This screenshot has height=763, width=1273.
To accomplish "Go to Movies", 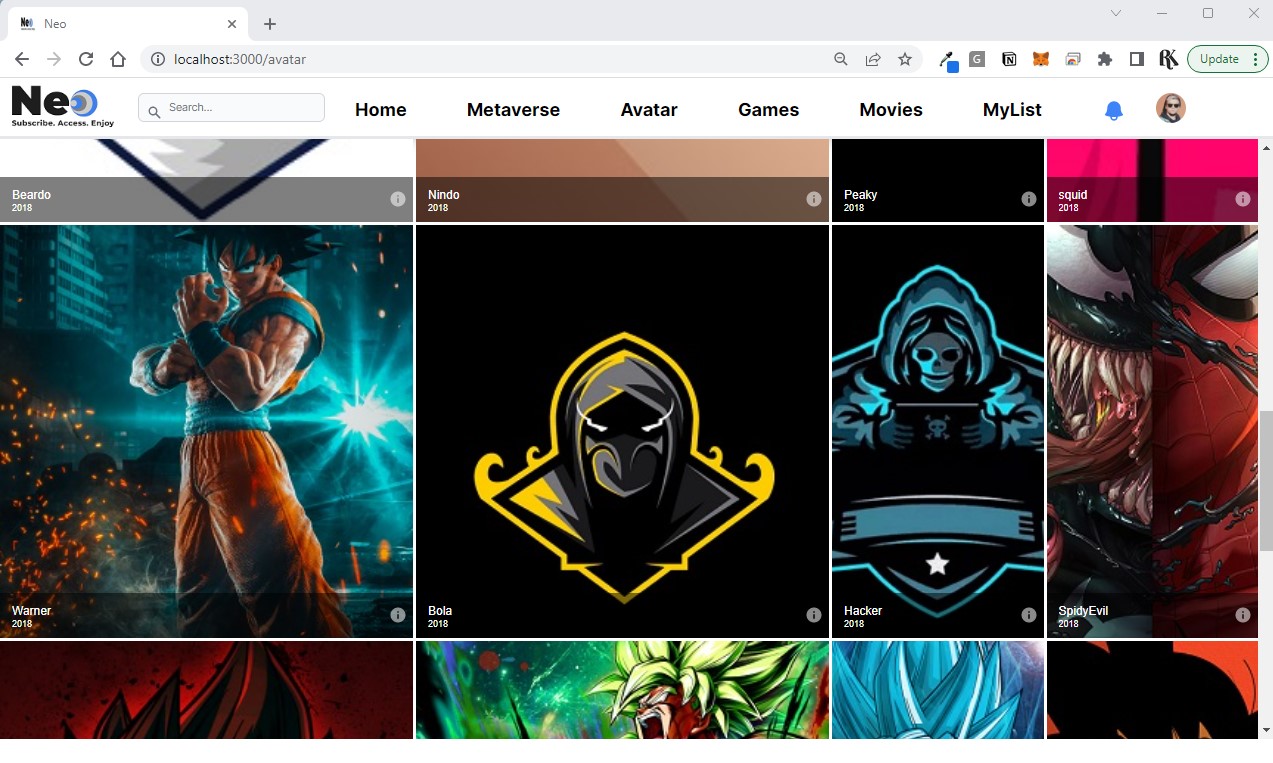I will [891, 110].
